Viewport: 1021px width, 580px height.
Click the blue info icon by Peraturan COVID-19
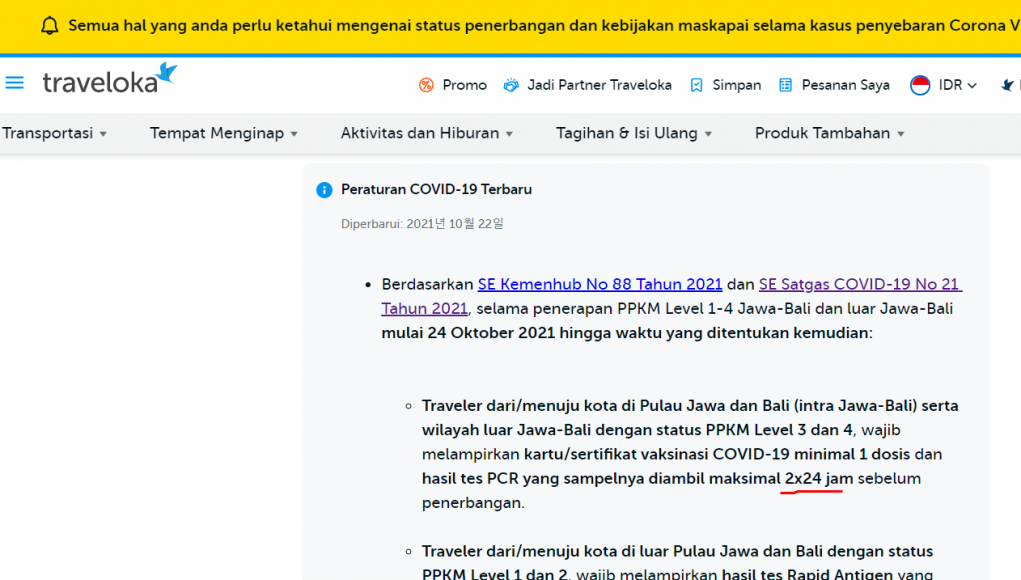coord(324,190)
